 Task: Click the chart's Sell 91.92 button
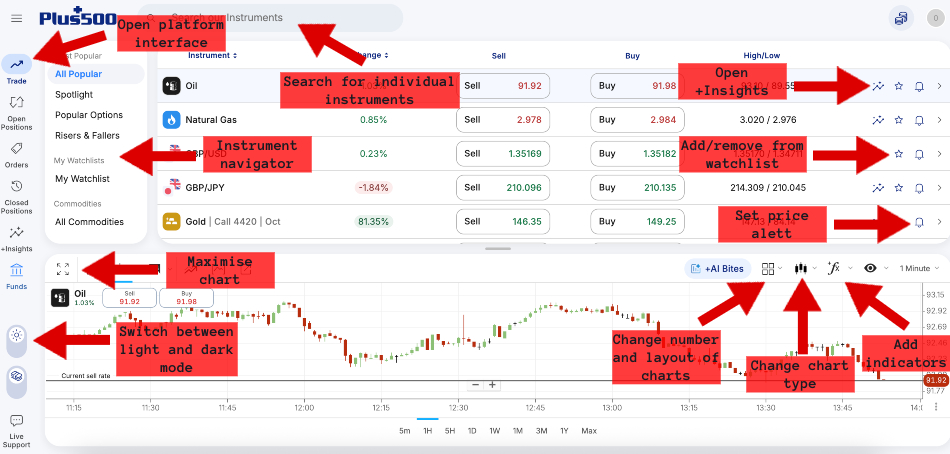(x=130, y=298)
